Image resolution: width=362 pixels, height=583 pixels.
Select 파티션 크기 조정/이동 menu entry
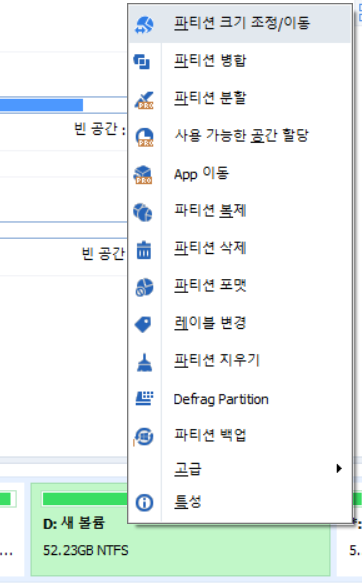[240, 23]
